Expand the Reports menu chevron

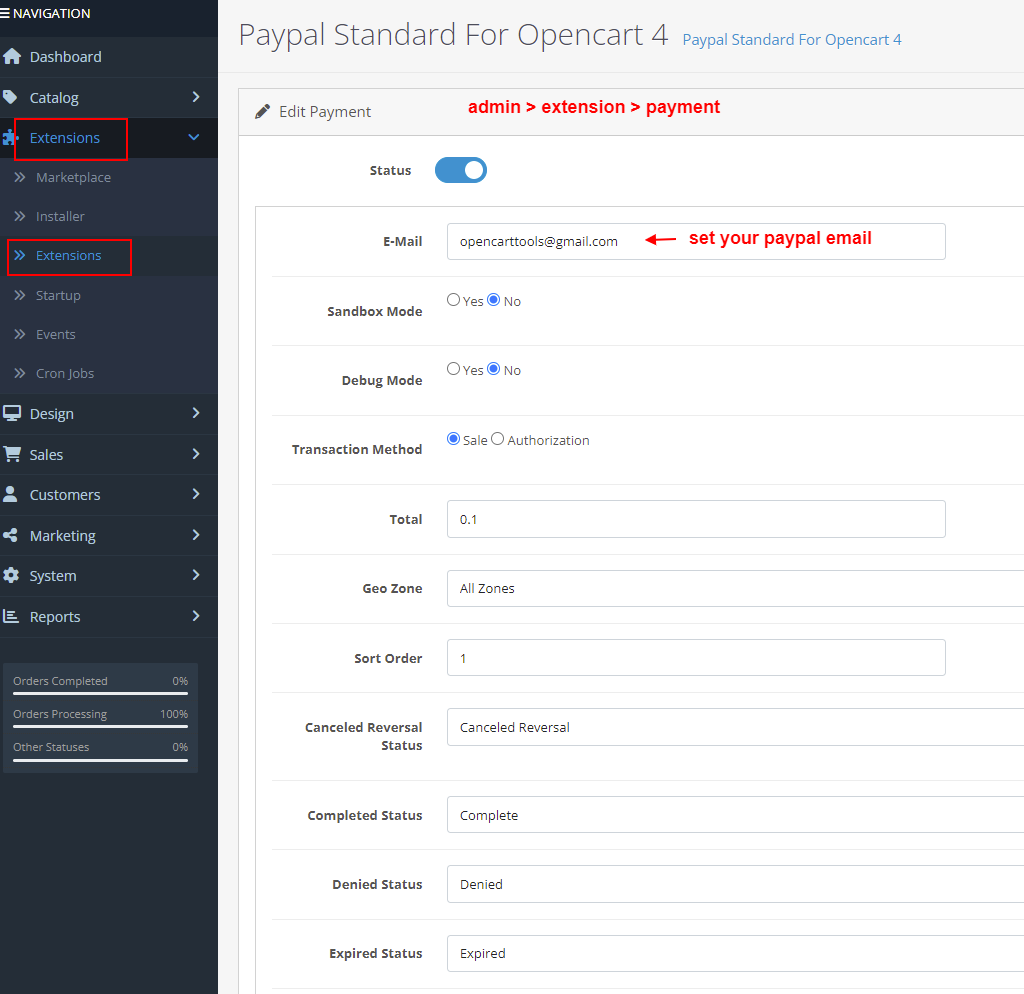click(x=195, y=616)
